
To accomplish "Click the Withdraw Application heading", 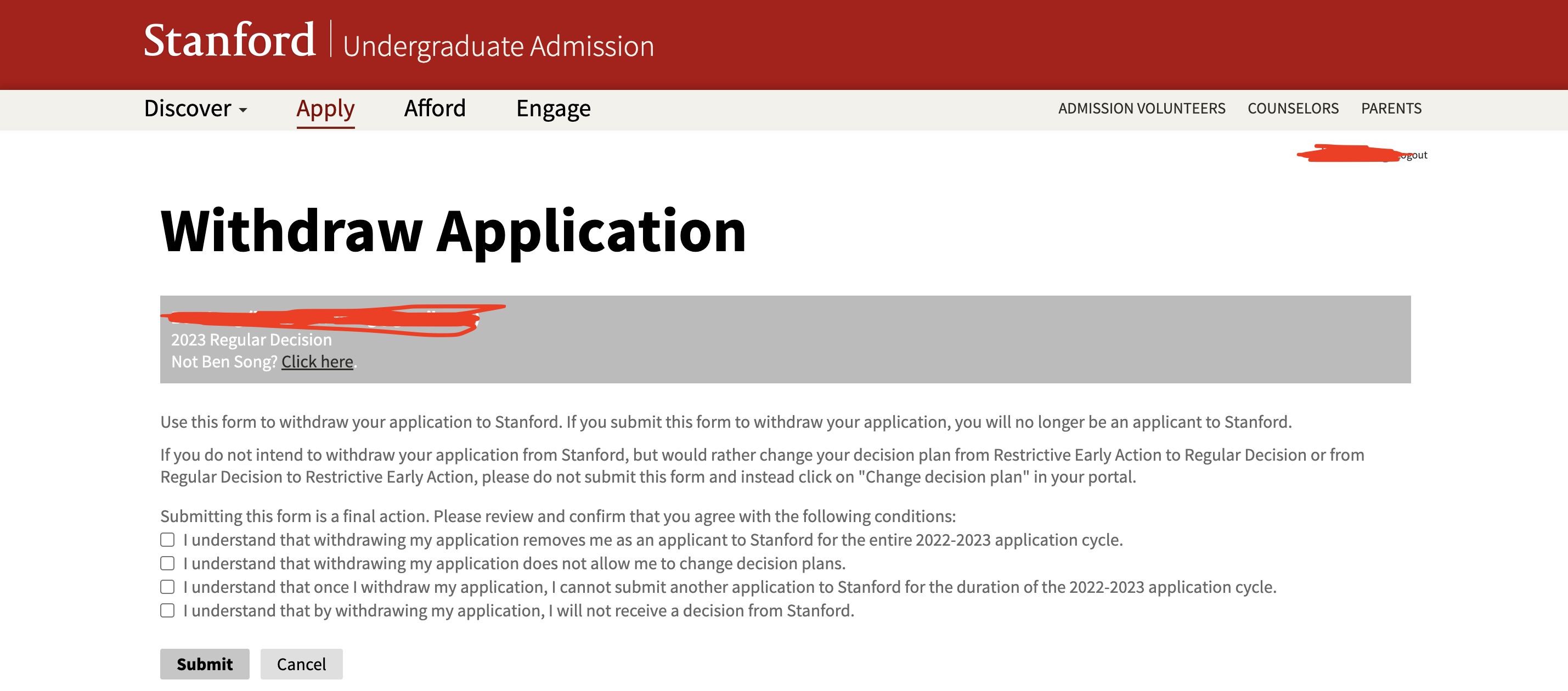I will pyautogui.click(x=453, y=231).
